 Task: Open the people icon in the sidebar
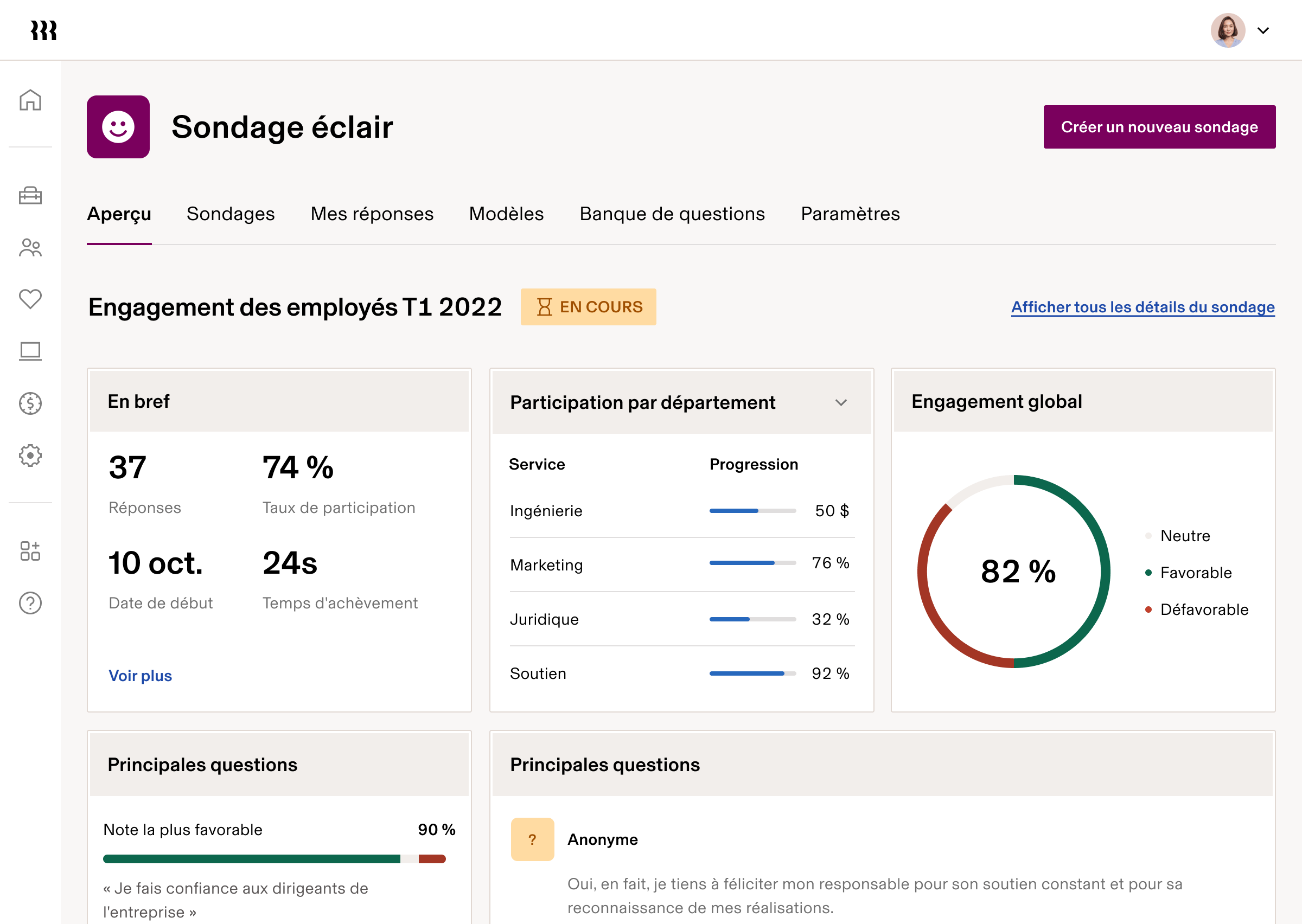click(30, 248)
